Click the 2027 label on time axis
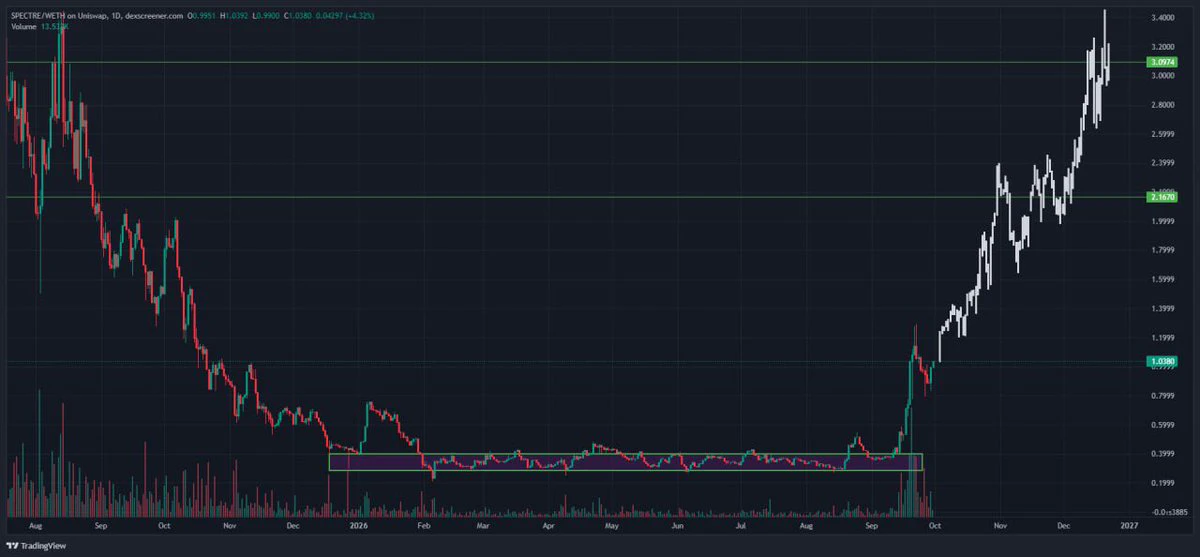Screen dimensions: 1200x557 pos(1129,524)
